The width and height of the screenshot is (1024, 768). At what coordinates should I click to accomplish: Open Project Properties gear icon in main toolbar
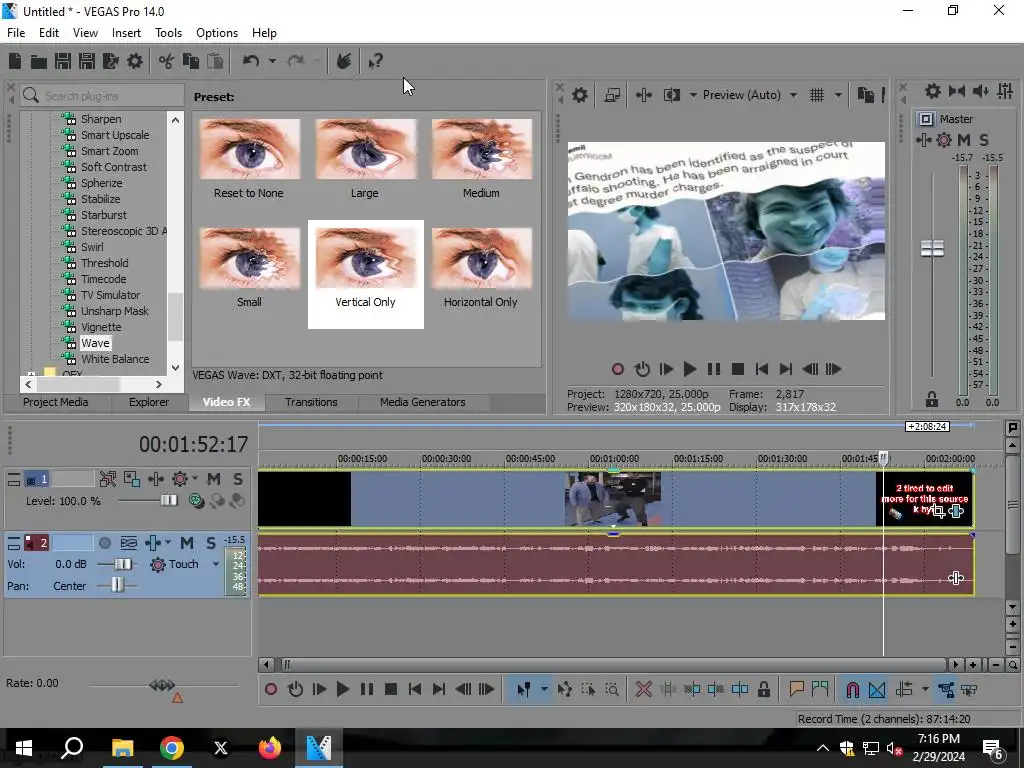(x=135, y=61)
